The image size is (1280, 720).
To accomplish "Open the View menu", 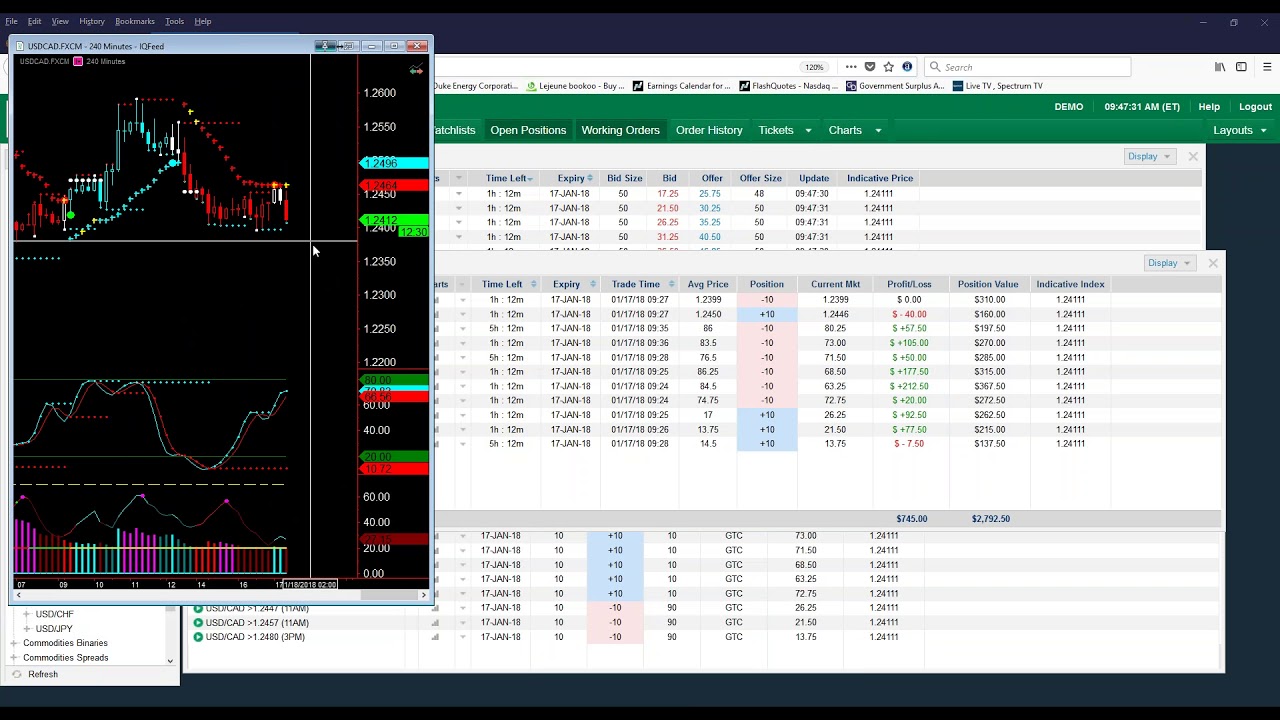I will coord(60,21).
